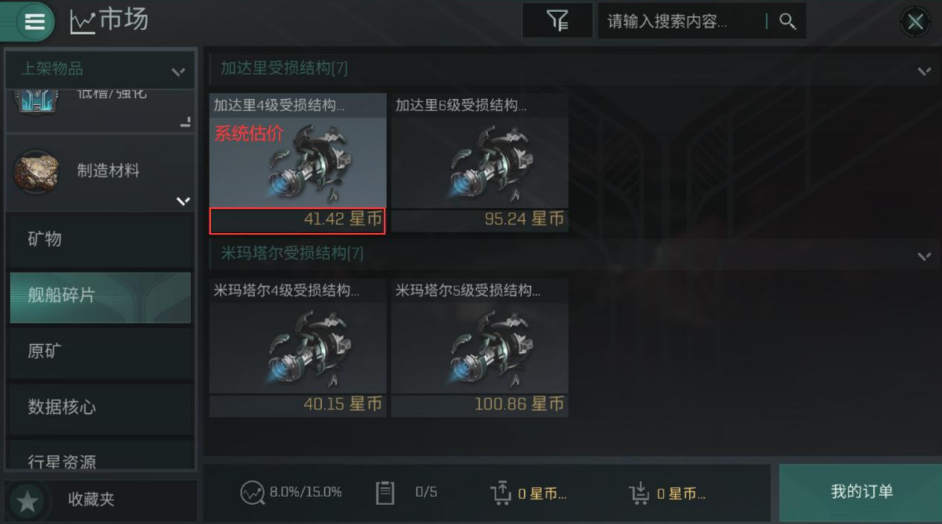Viewport: 942px width, 524px height.
Task: Collapse the 加达里受损结构 group
Action: point(924,71)
